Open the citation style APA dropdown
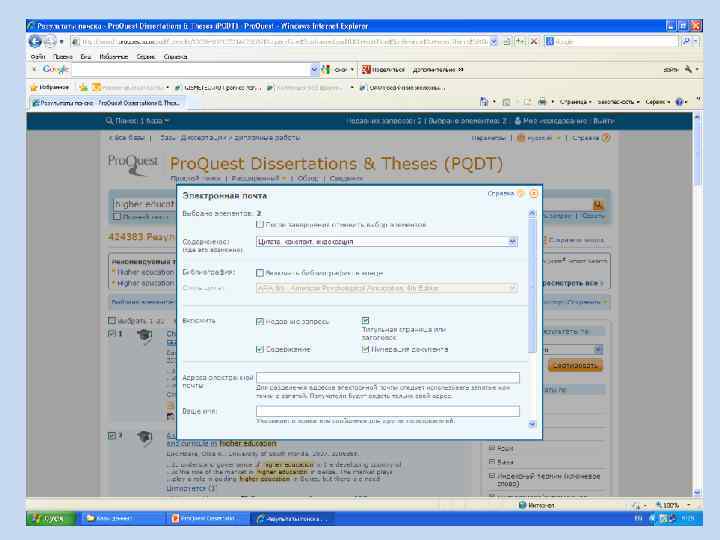The width and height of the screenshot is (720, 540). click(387, 288)
